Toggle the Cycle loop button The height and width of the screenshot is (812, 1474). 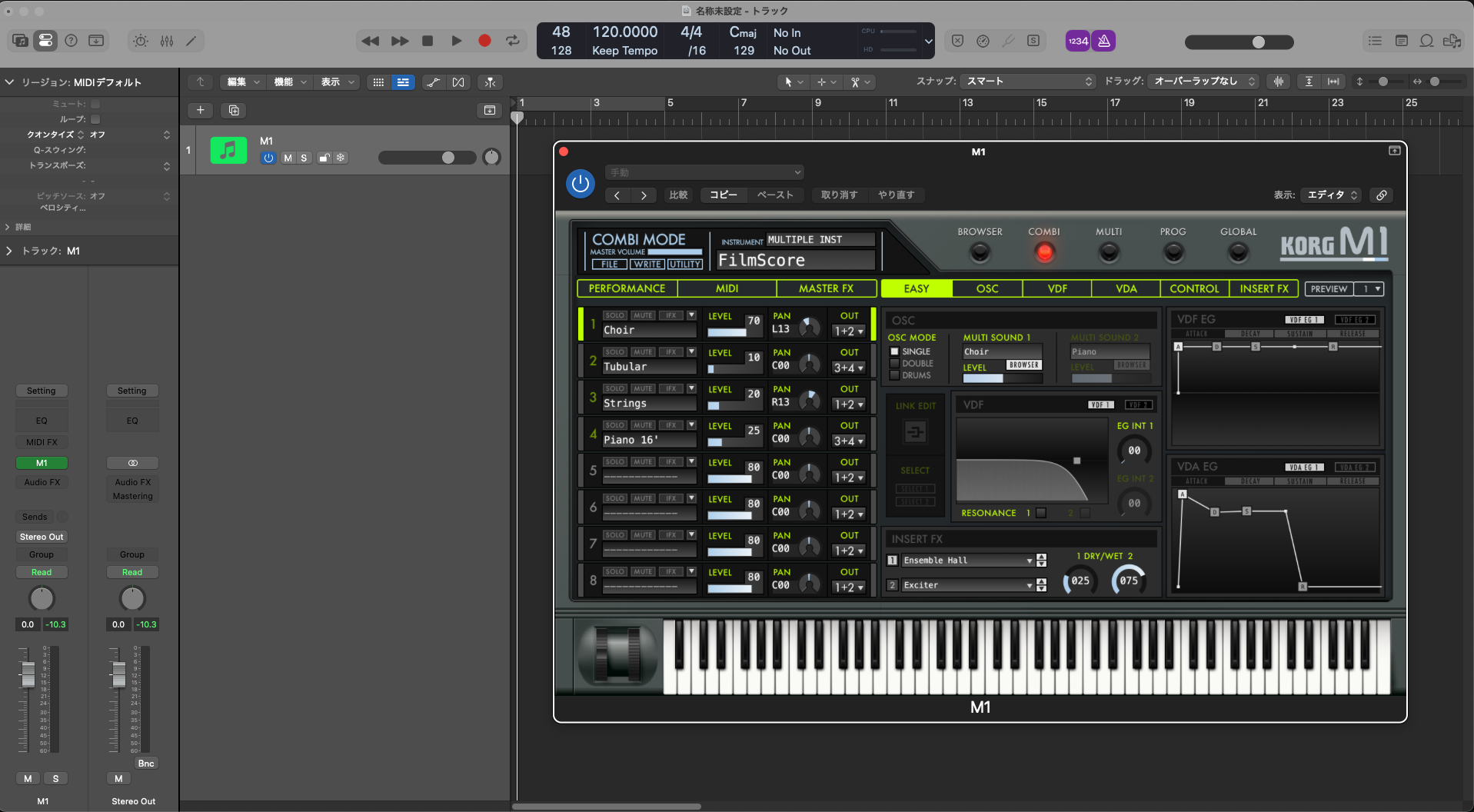(x=513, y=41)
